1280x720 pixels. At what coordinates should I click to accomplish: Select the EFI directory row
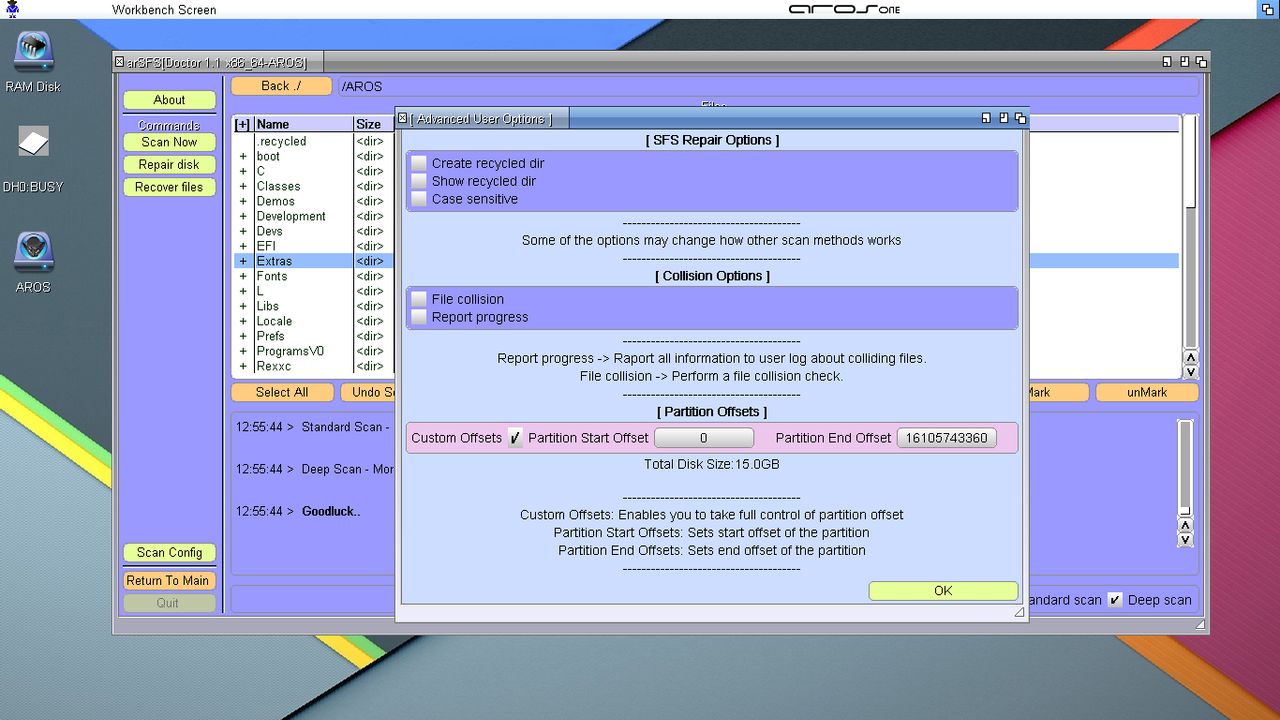[x=314, y=246]
